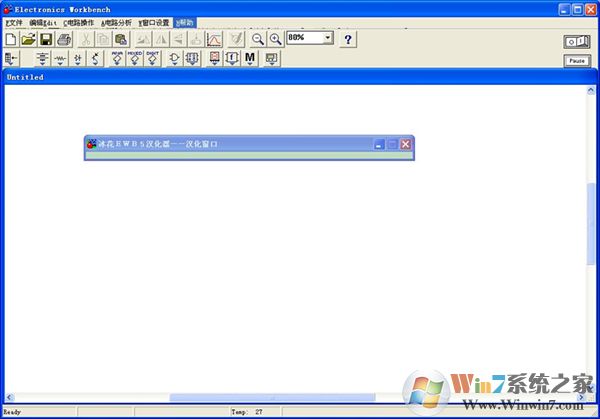The width and height of the screenshot is (600, 419).
Task: Click the horizontal scrollbar thumb
Action: pos(272,397)
